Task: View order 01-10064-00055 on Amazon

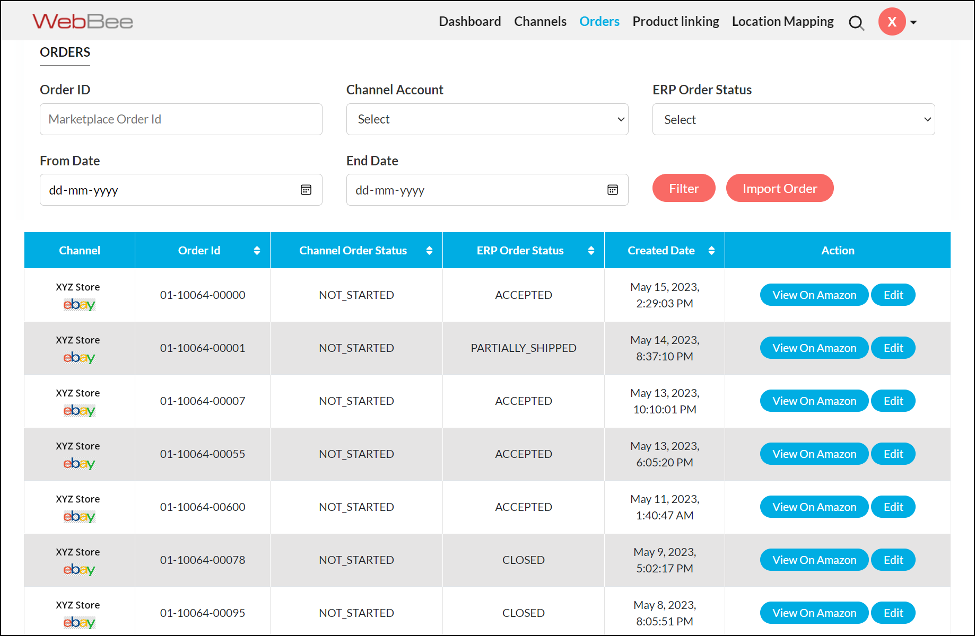Action: click(x=814, y=454)
